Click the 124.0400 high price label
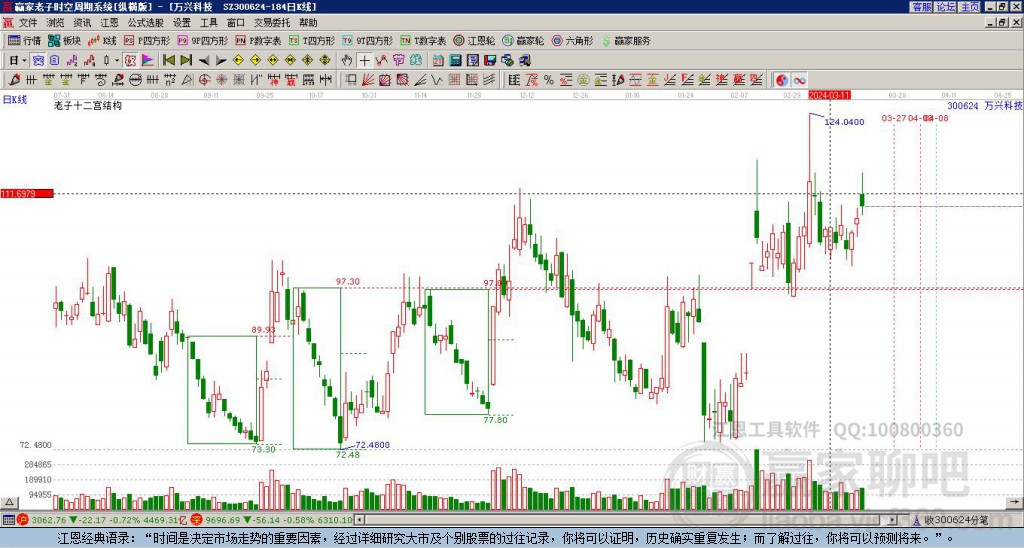 844,122
